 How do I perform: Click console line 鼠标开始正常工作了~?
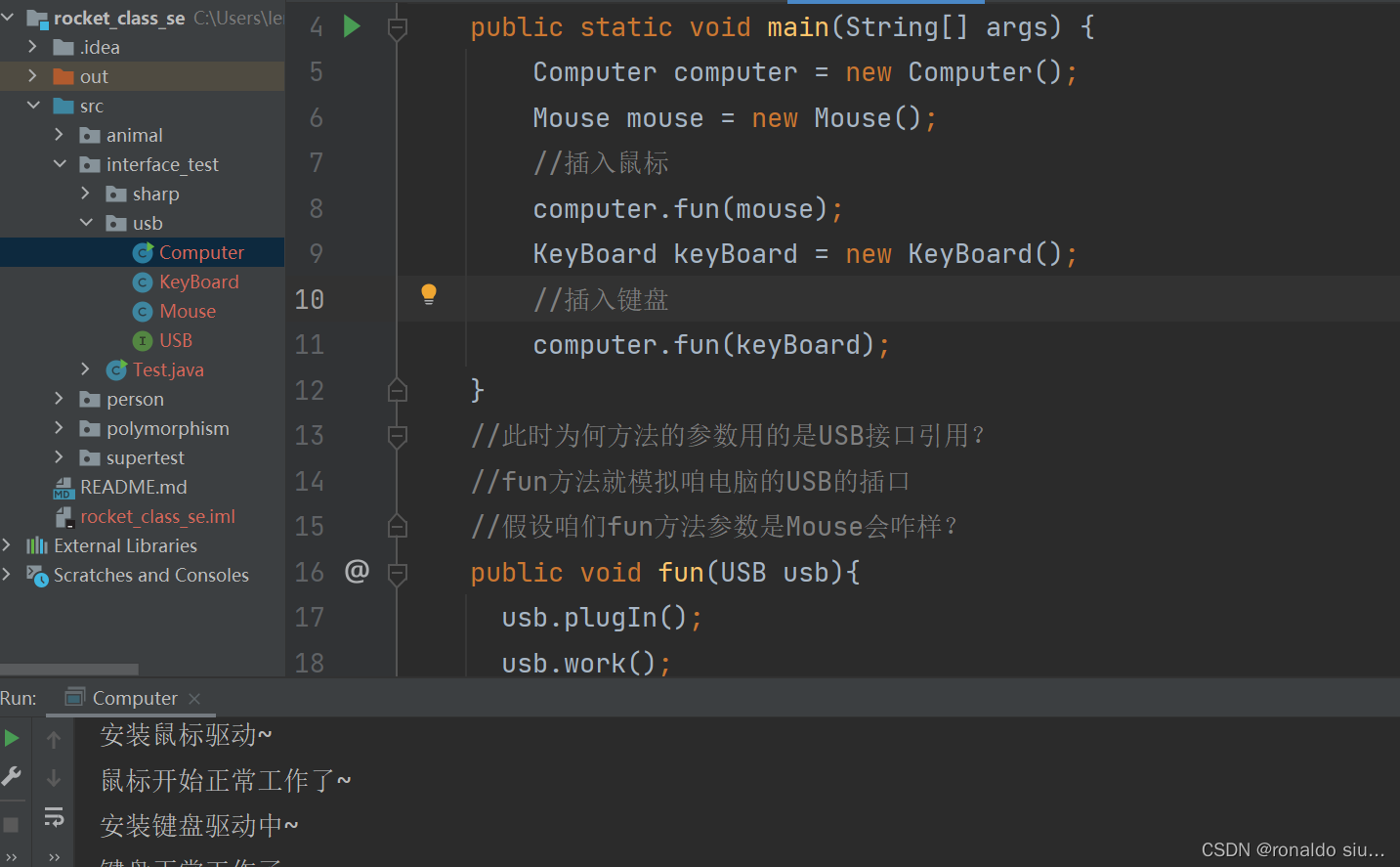[x=226, y=780]
